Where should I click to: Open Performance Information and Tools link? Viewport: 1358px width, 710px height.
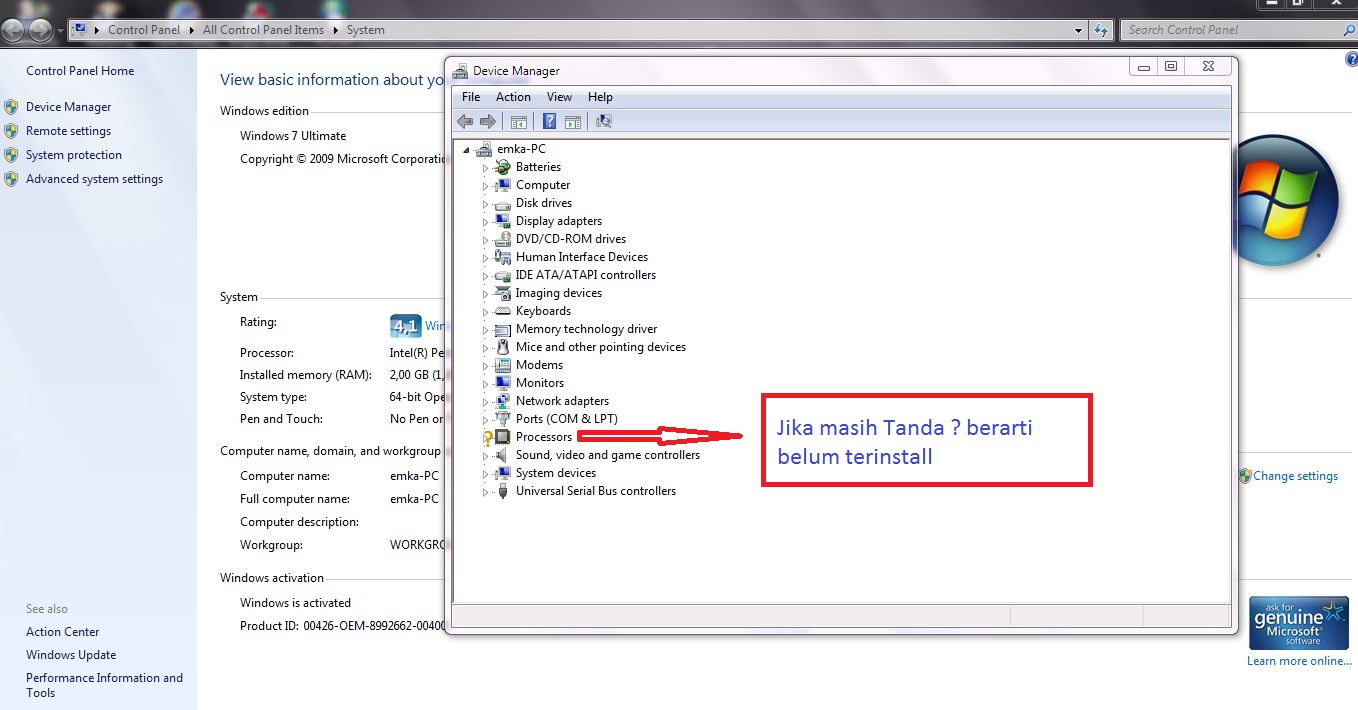tap(104, 685)
